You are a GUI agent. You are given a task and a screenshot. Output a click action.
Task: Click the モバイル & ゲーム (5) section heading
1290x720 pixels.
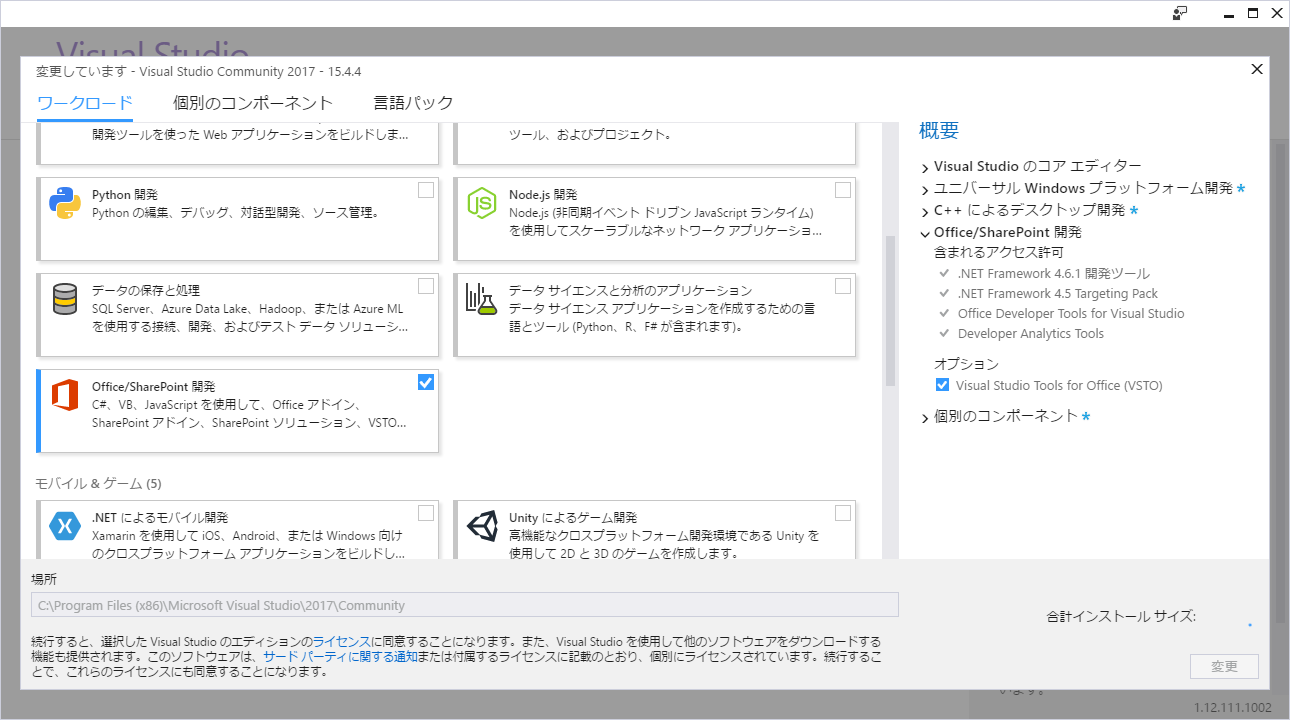98,484
